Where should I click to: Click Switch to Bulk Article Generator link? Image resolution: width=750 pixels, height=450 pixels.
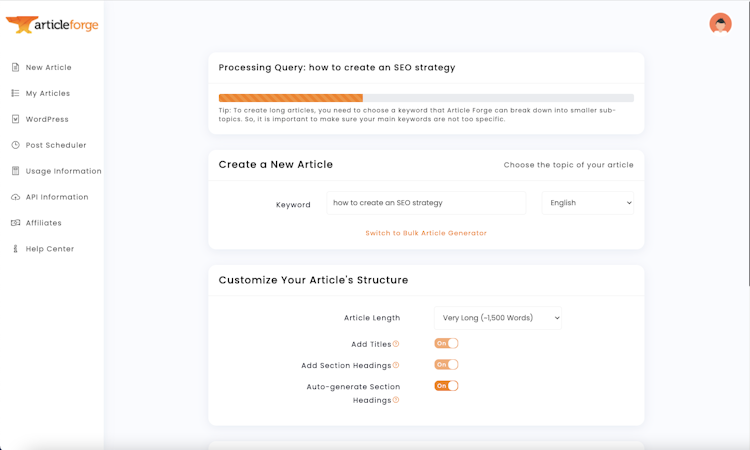(426, 233)
